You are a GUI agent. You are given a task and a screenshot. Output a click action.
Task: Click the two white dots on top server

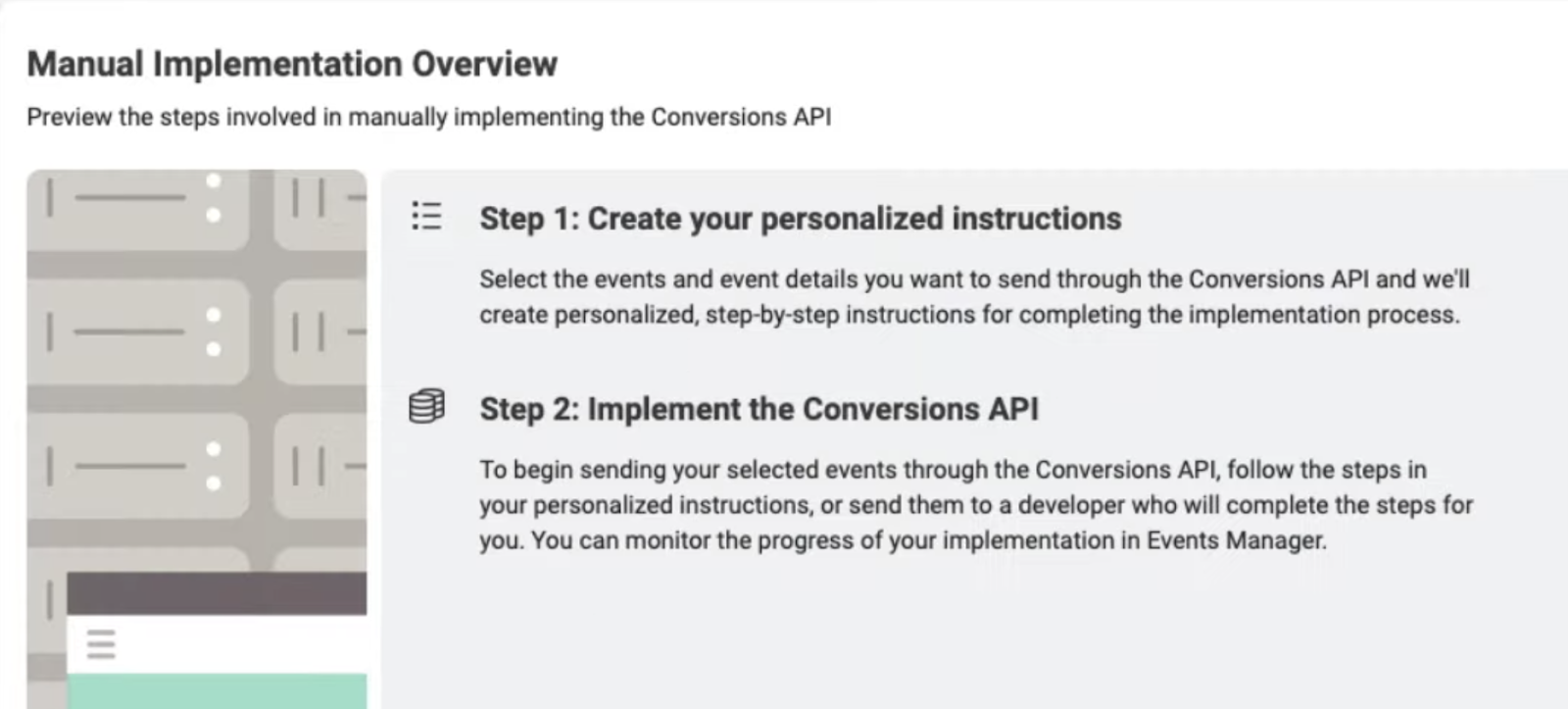tap(214, 198)
